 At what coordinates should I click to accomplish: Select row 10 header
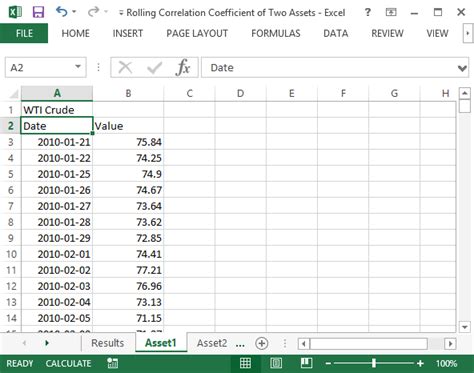[x=11, y=254]
